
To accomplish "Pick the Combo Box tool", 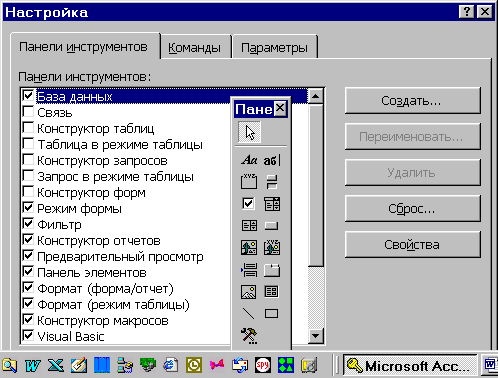I will pos(272,203).
